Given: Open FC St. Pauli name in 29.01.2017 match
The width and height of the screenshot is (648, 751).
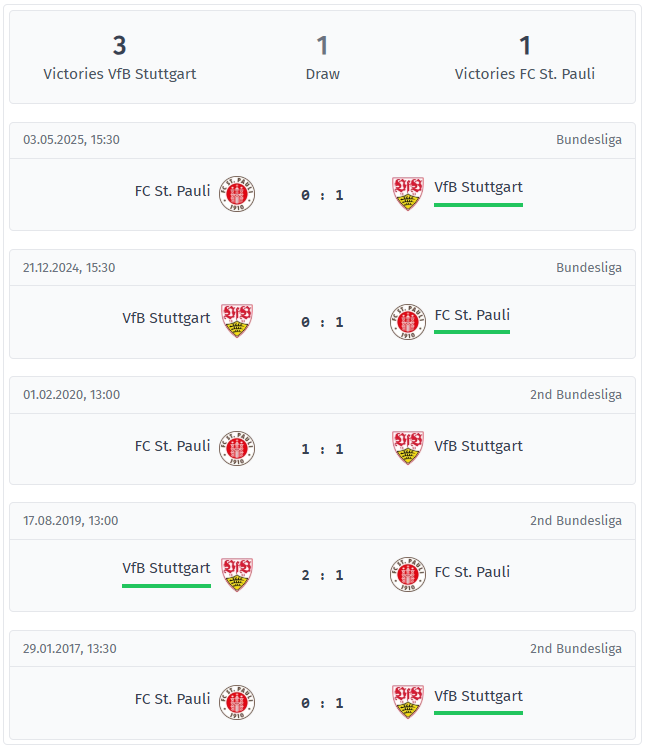Looking at the screenshot, I should pos(172,699).
